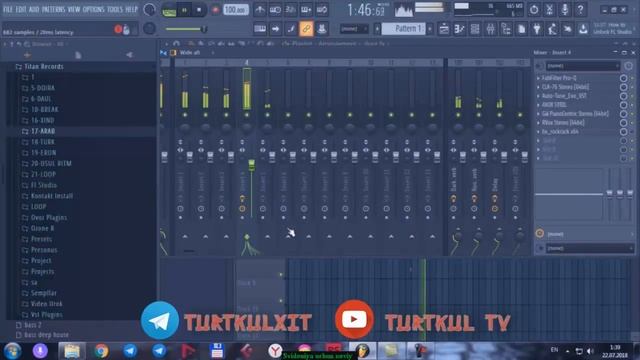Open the piano roll view icon
This screenshot has width=640, height=360.
[459, 29]
